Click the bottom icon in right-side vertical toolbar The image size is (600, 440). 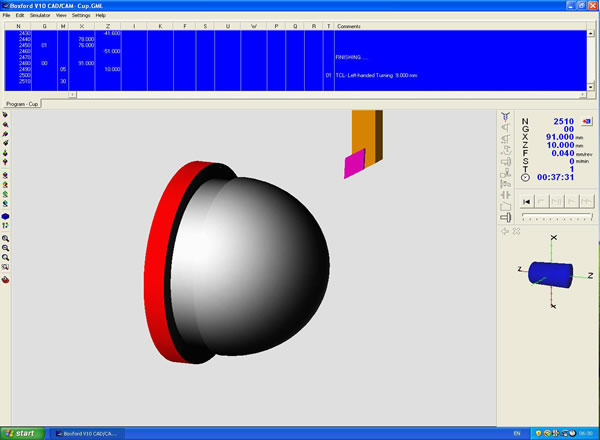tap(506, 218)
